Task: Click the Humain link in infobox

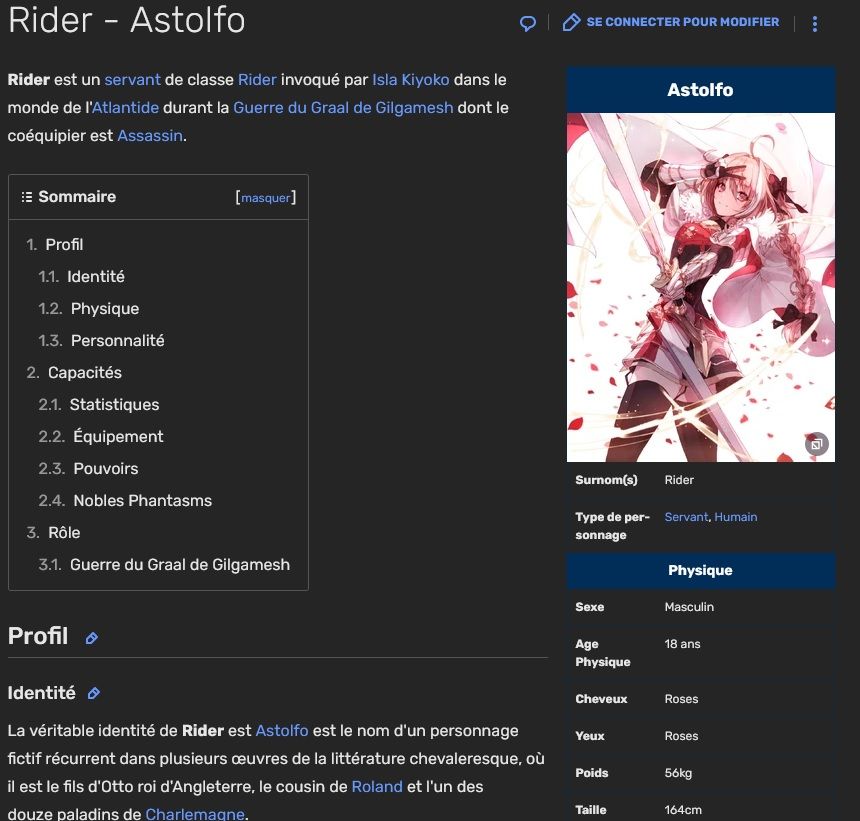Action: tap(735, 517)
